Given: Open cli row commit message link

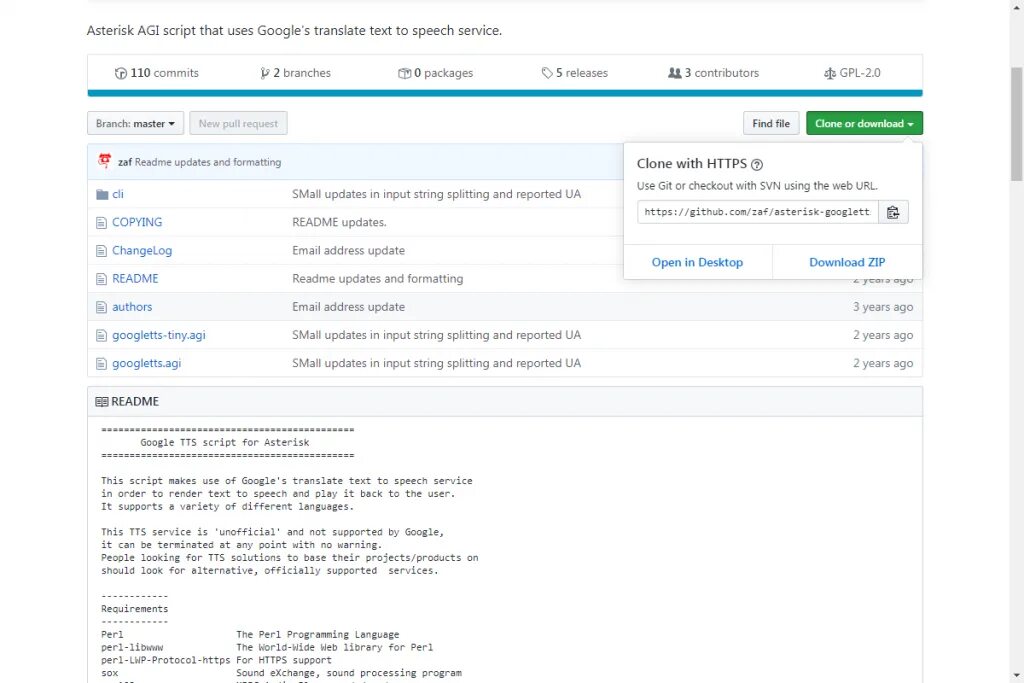Looking at the screenshot, I should (436, 194).
